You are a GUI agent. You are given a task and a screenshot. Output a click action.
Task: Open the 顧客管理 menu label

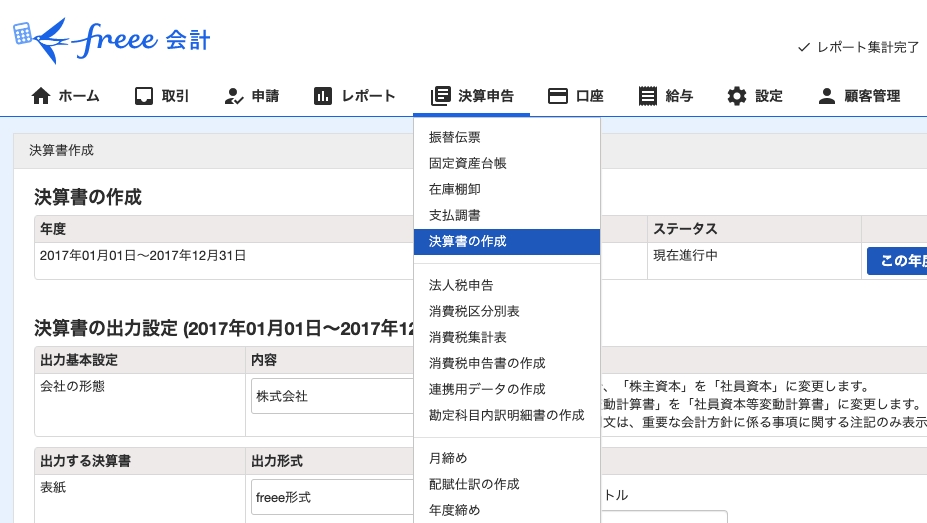point(872,96)
